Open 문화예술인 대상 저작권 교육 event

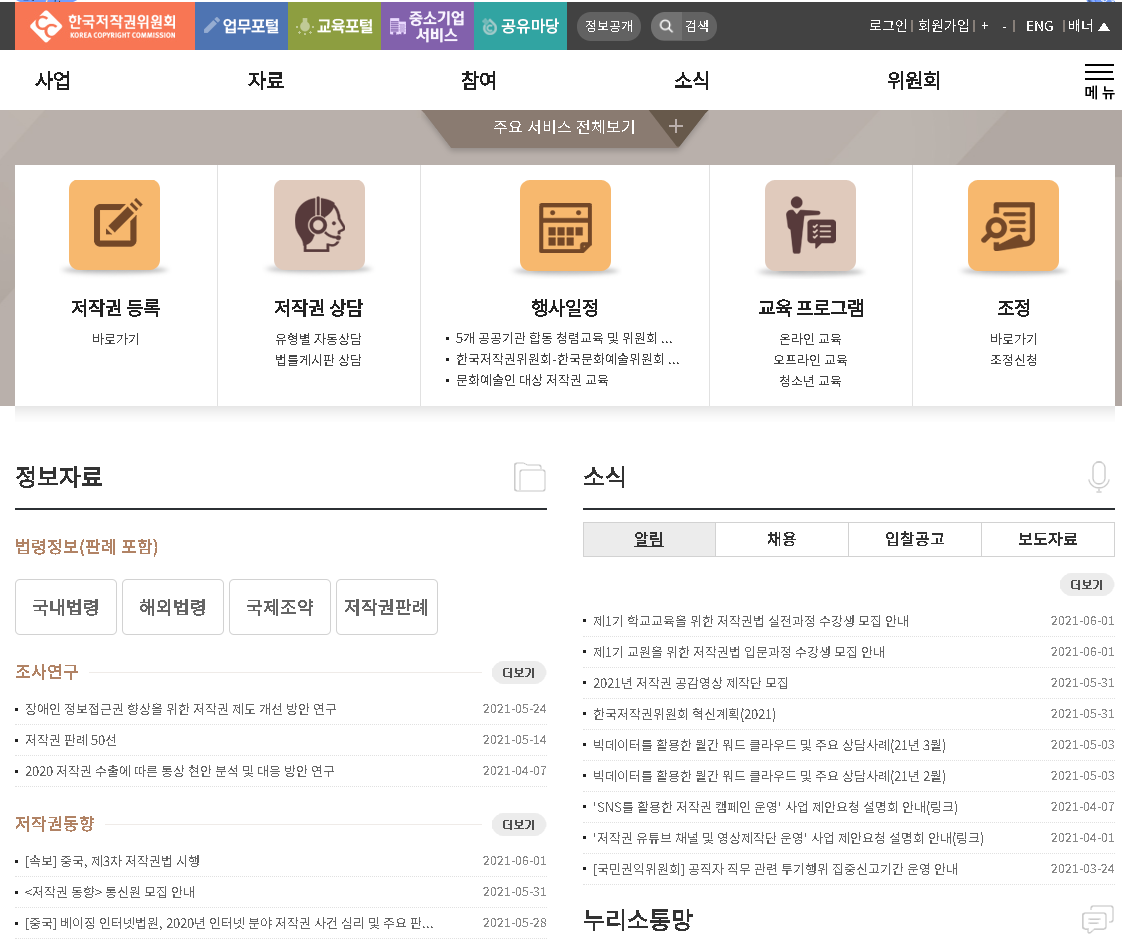click(532, 380)
